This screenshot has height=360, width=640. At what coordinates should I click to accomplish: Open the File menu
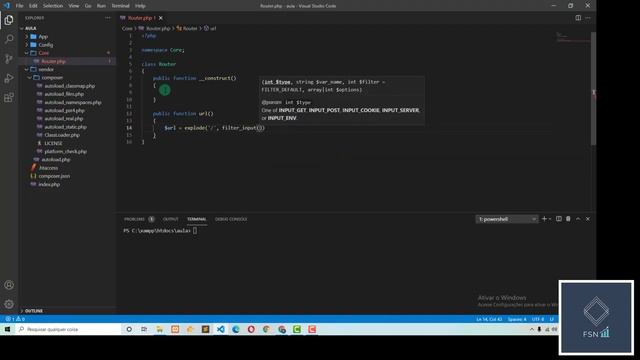[19, 6]
